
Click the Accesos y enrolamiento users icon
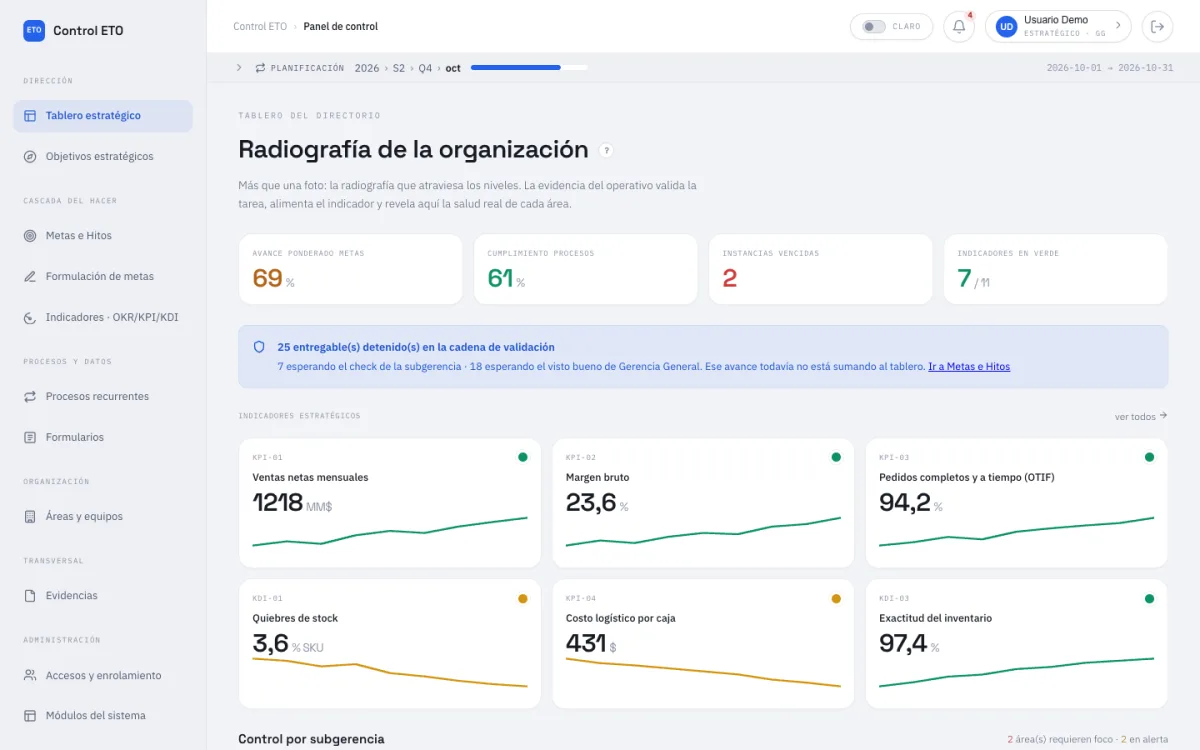tap(30, 676)
